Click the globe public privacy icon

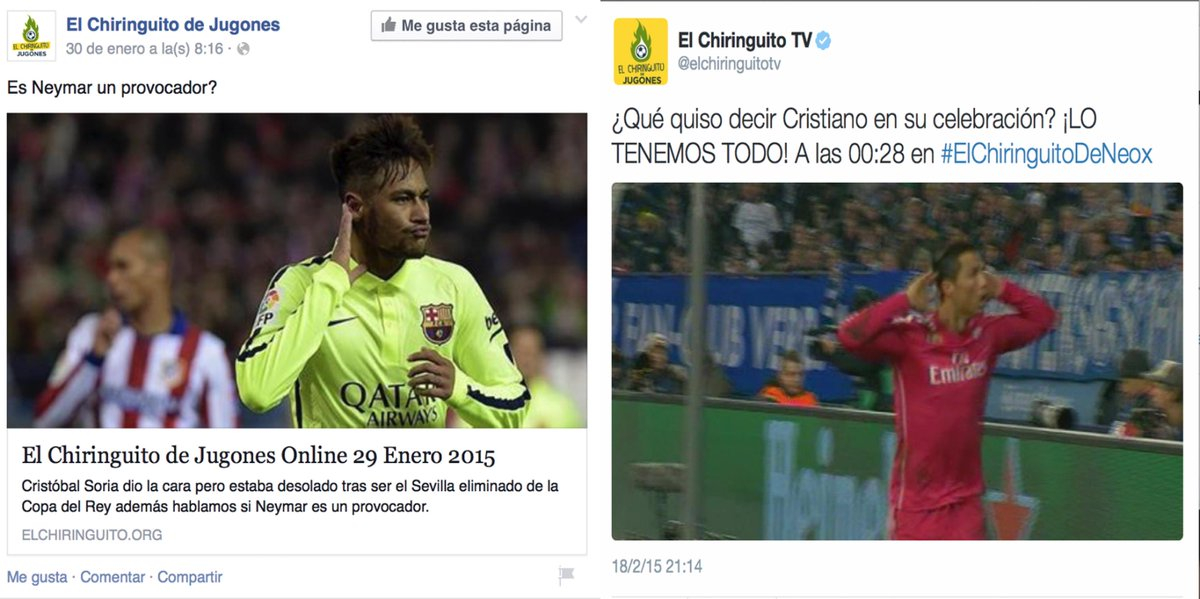point(243,49)
